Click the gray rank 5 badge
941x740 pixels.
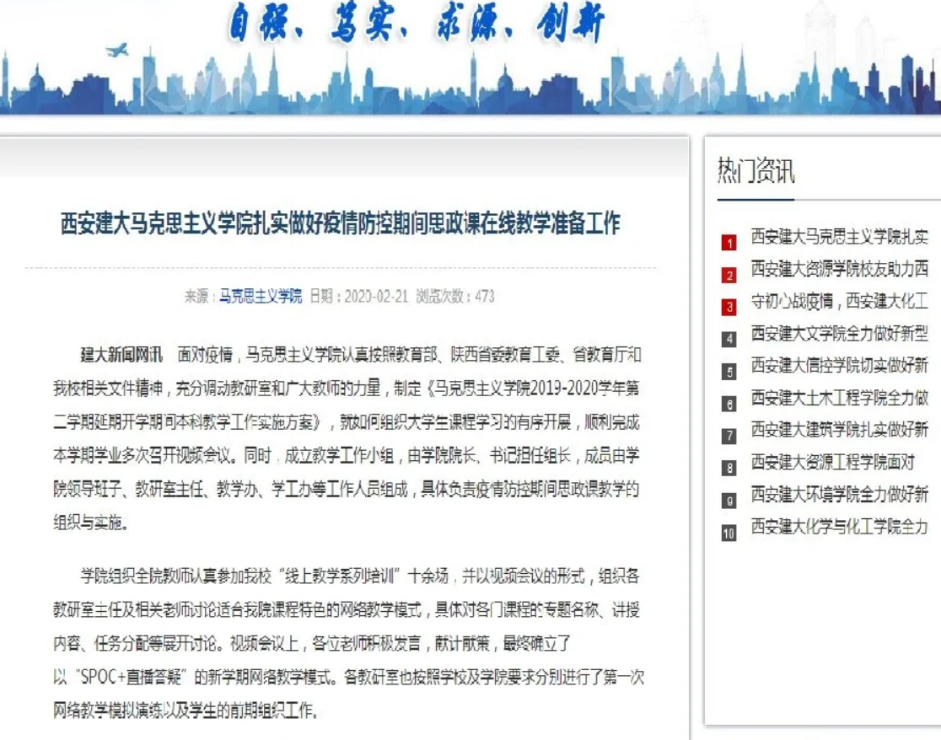click(x=729, y=372)
